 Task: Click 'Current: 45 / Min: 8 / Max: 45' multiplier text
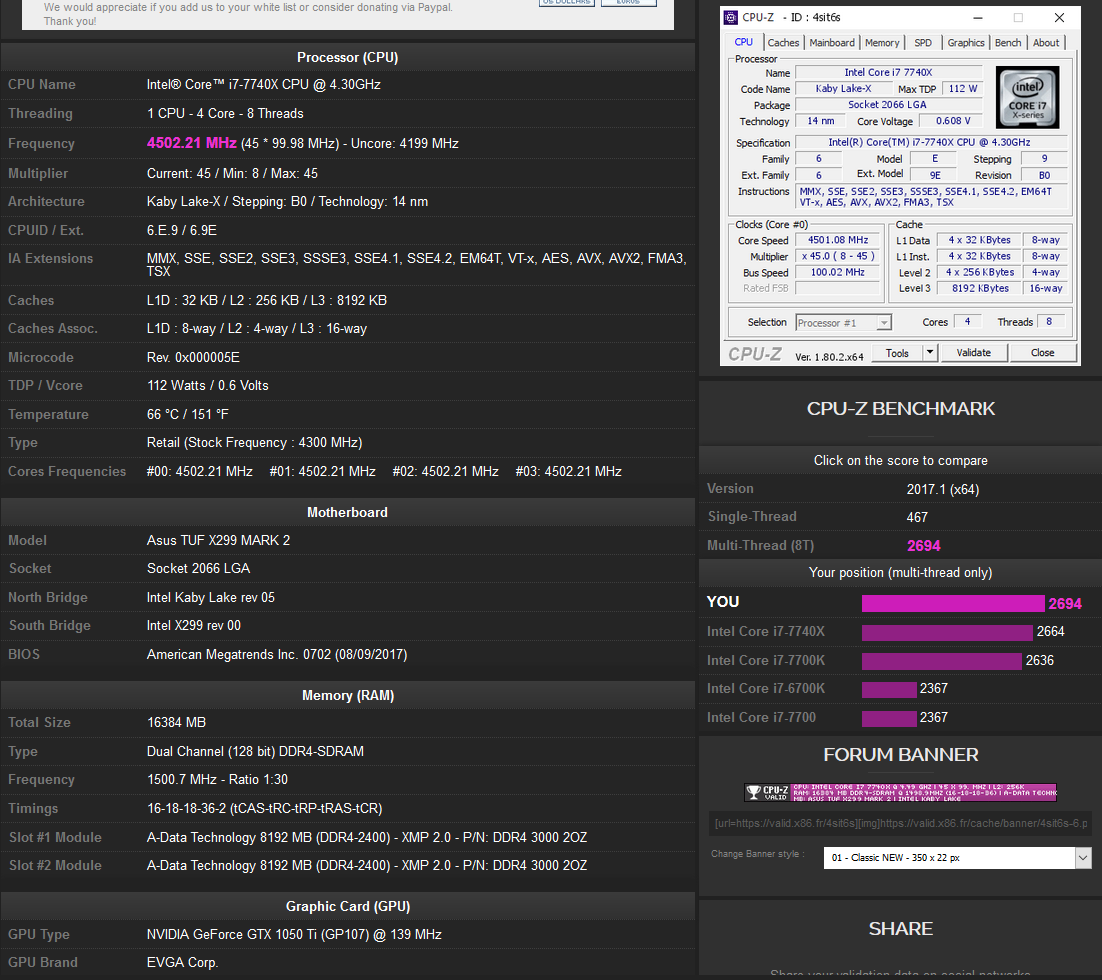(x=232, y=173)
